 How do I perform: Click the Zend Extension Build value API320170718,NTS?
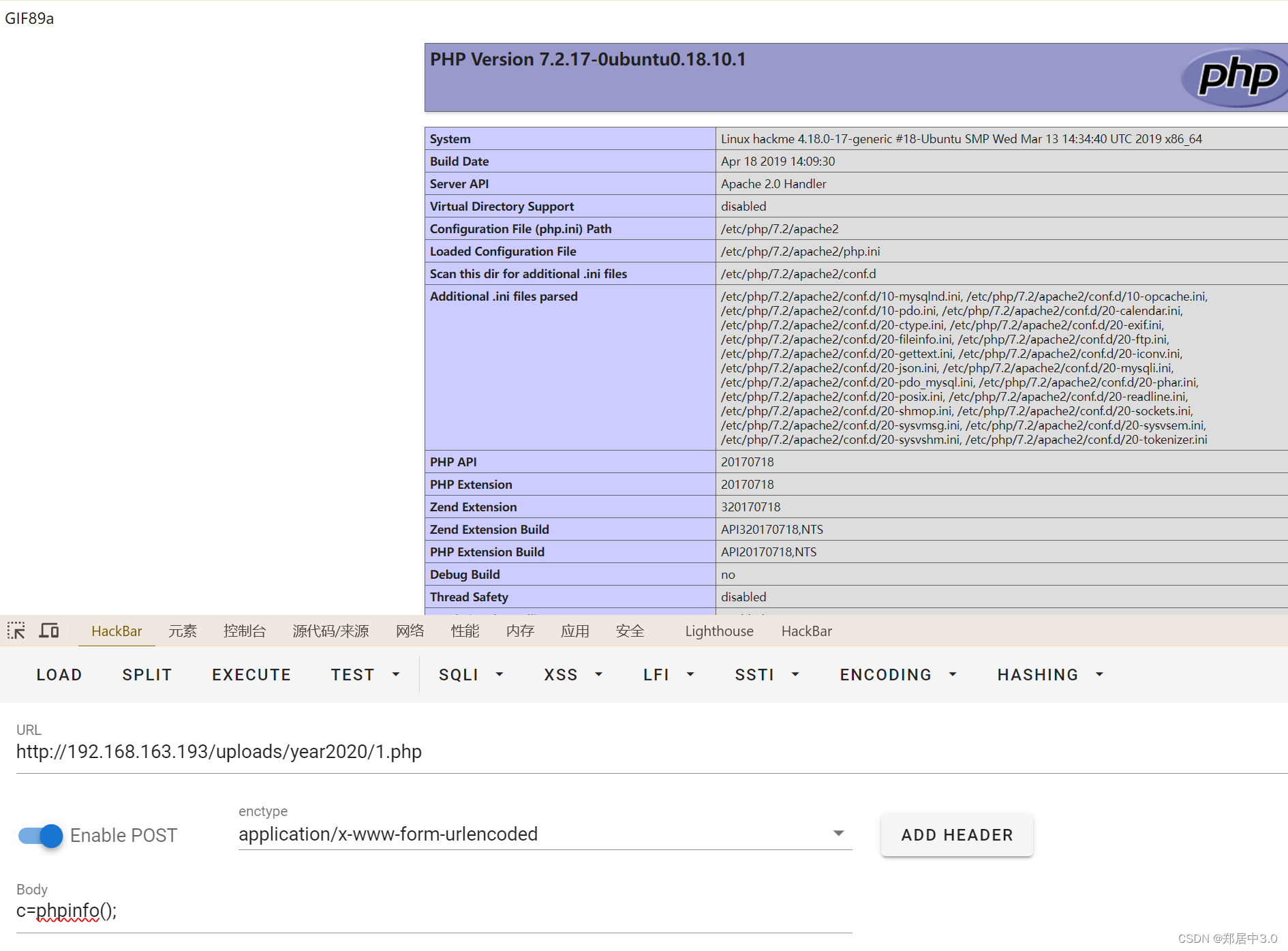[x=772, y=530]
